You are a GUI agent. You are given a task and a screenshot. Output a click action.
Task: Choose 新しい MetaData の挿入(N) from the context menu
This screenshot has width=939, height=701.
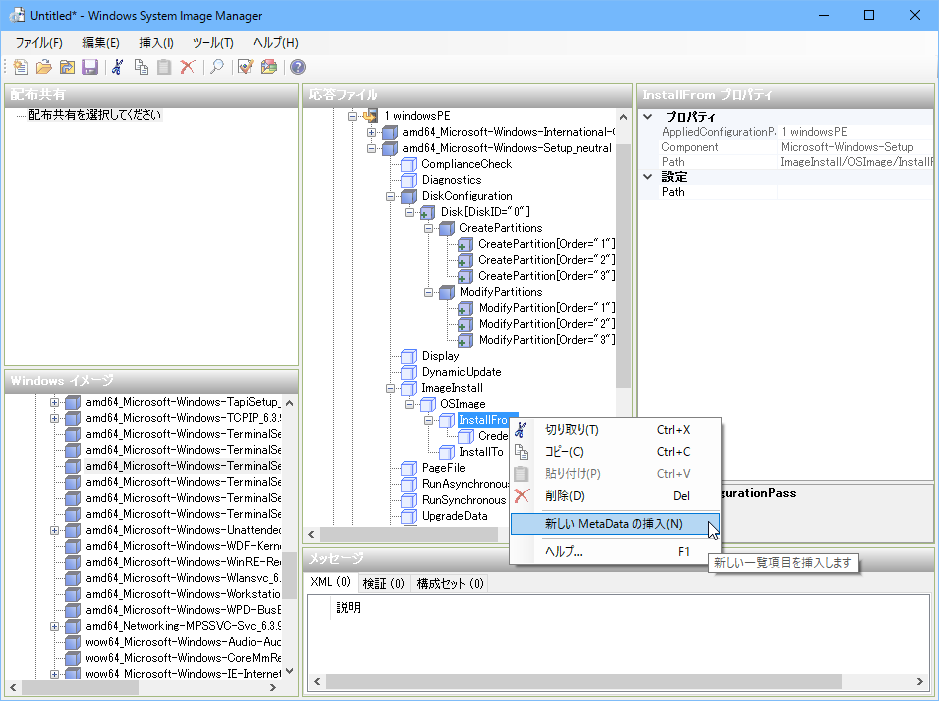[615, 524]
